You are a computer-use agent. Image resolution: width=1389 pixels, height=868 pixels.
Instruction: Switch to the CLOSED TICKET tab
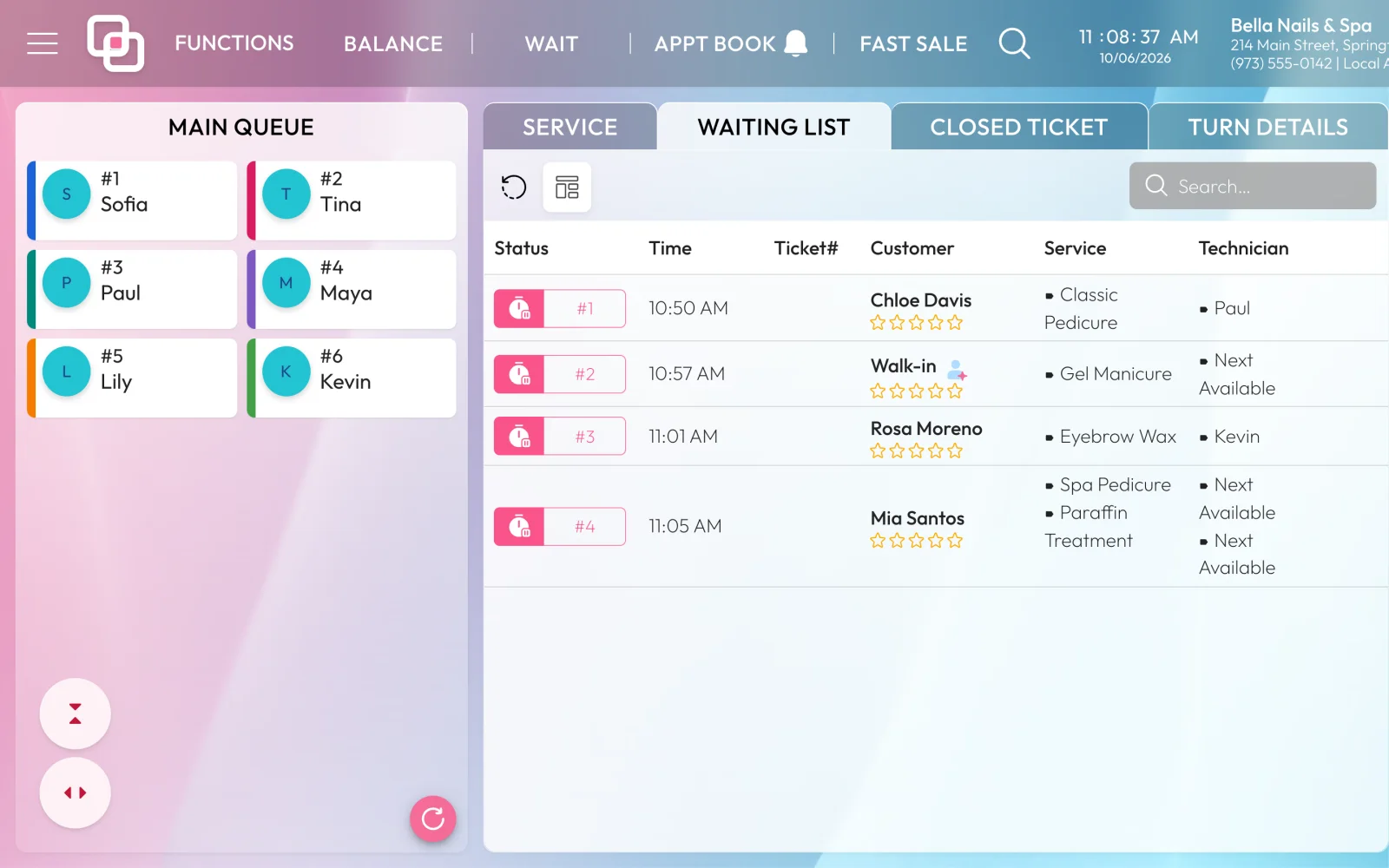1019,127
